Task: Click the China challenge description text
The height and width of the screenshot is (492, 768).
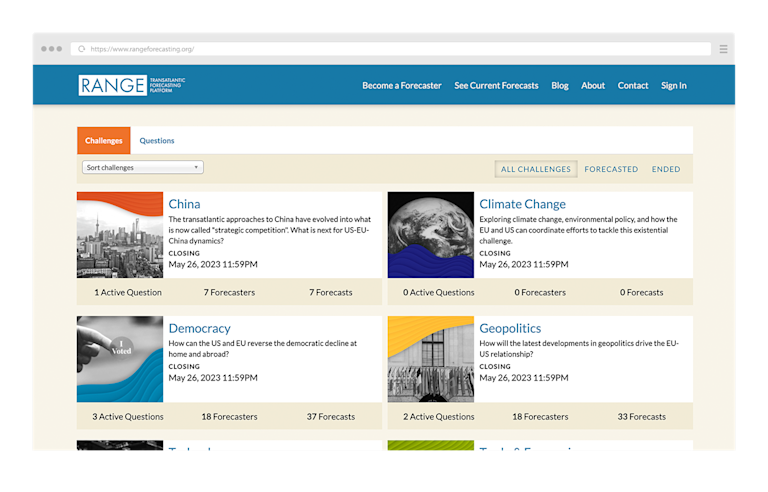Action: [x=270, y=230]
